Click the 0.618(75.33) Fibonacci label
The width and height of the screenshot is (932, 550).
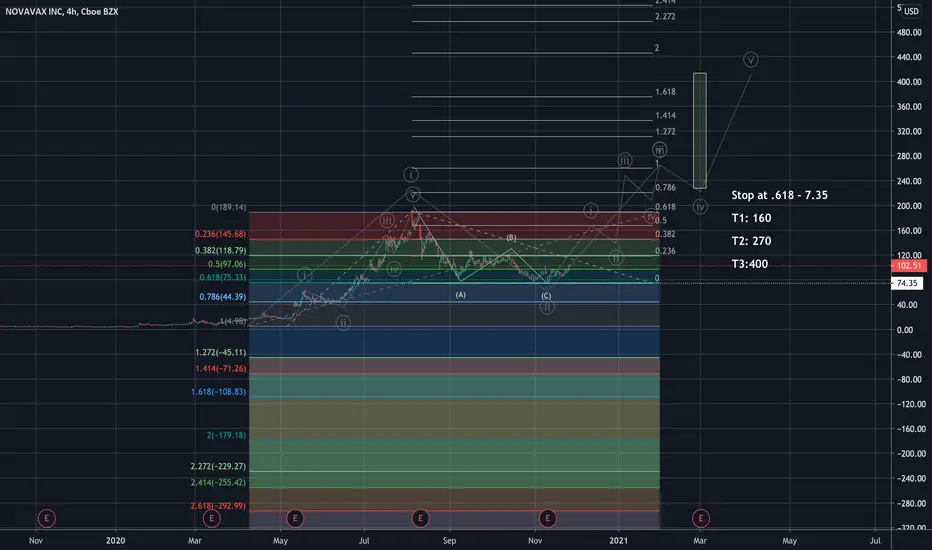pos(223,278)
